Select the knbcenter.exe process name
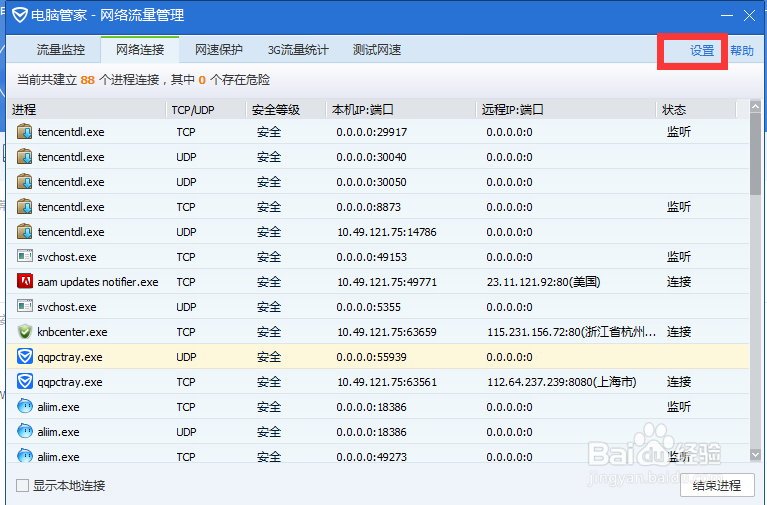767x505 pixels. tap(72, 332)
